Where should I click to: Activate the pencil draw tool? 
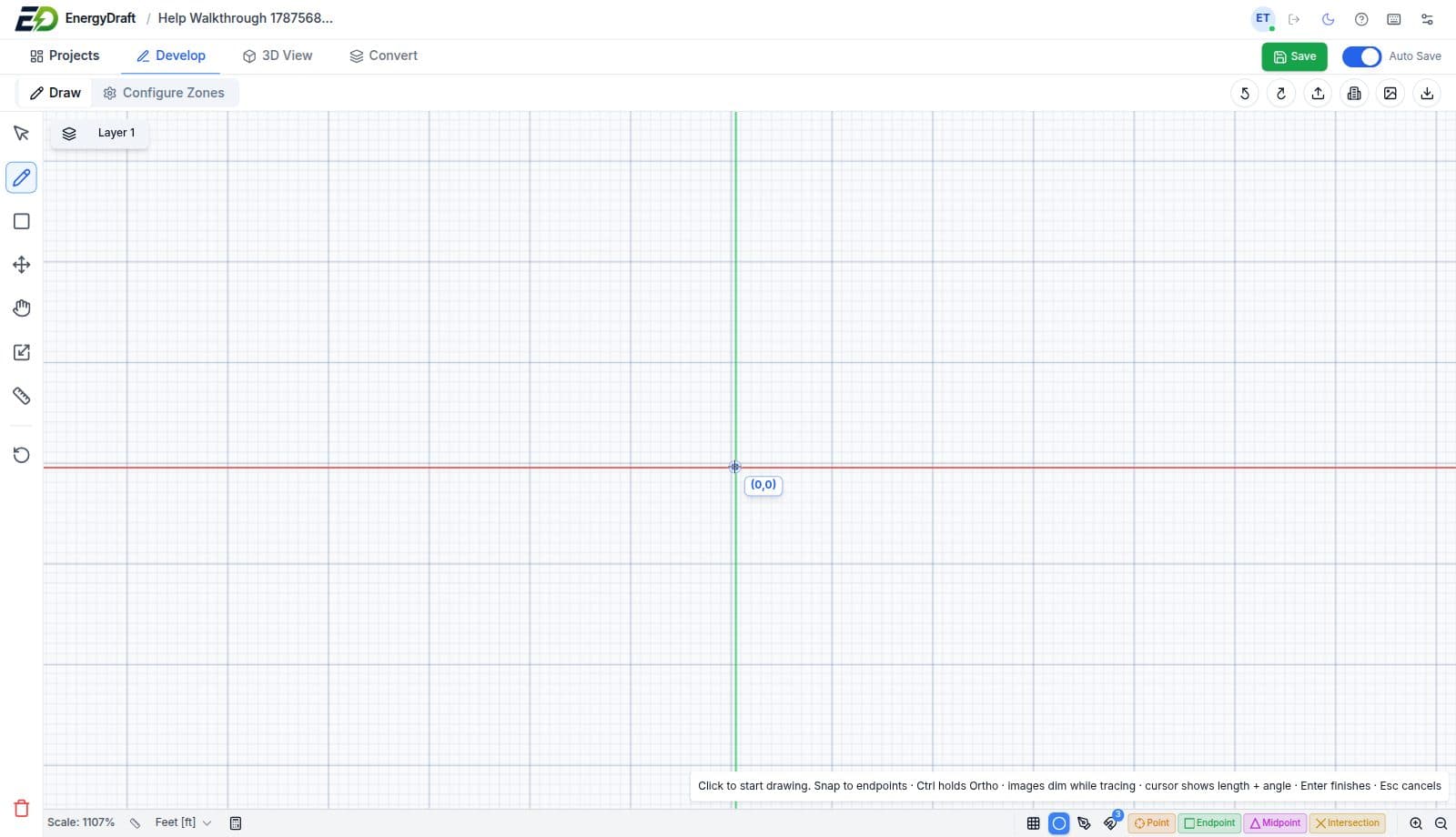[x=22, y=177]
